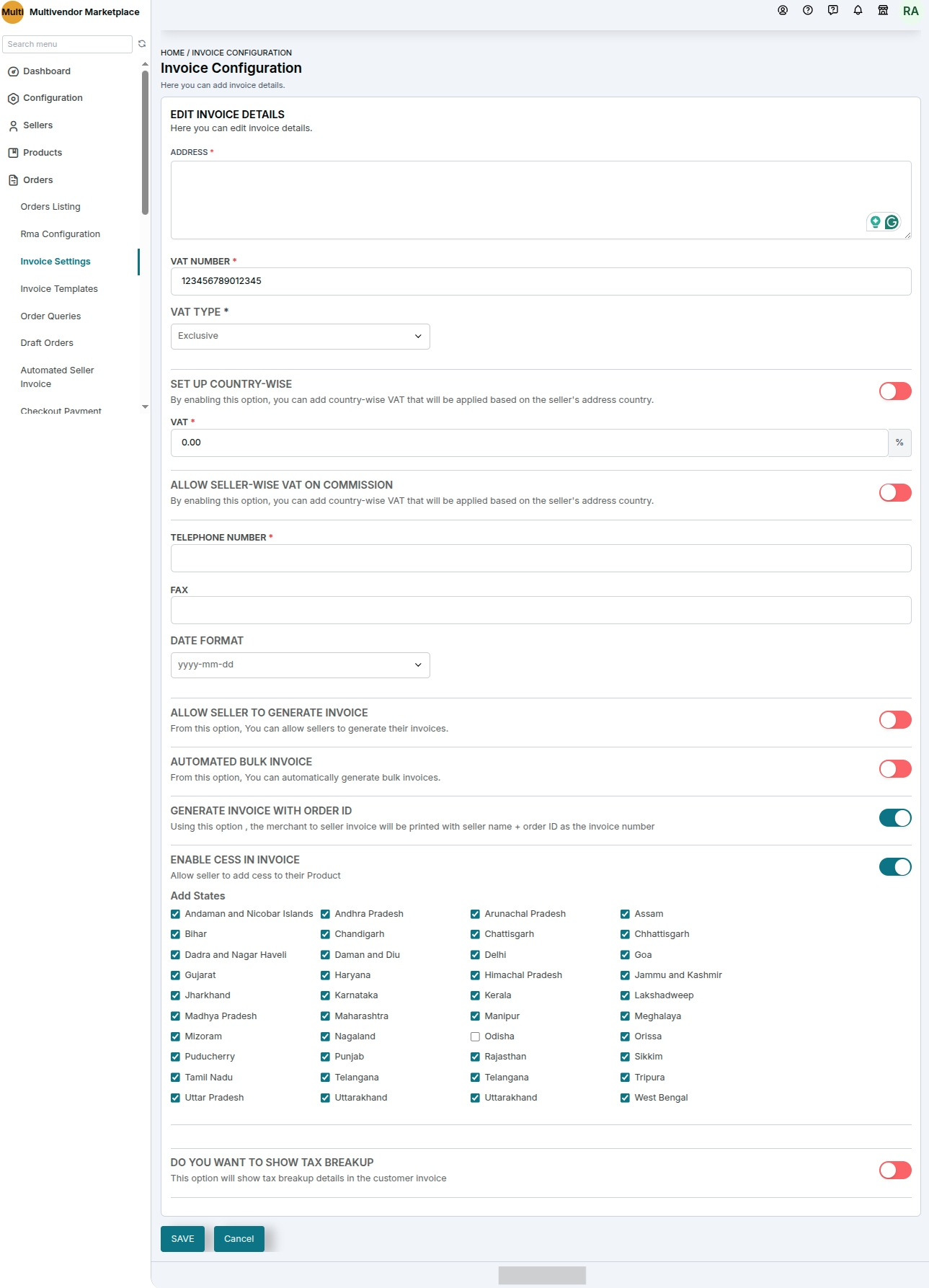929x1288 pixels.
Task: Turn on Automated Bulk Invoice
Action: click(x=895, y=769)
